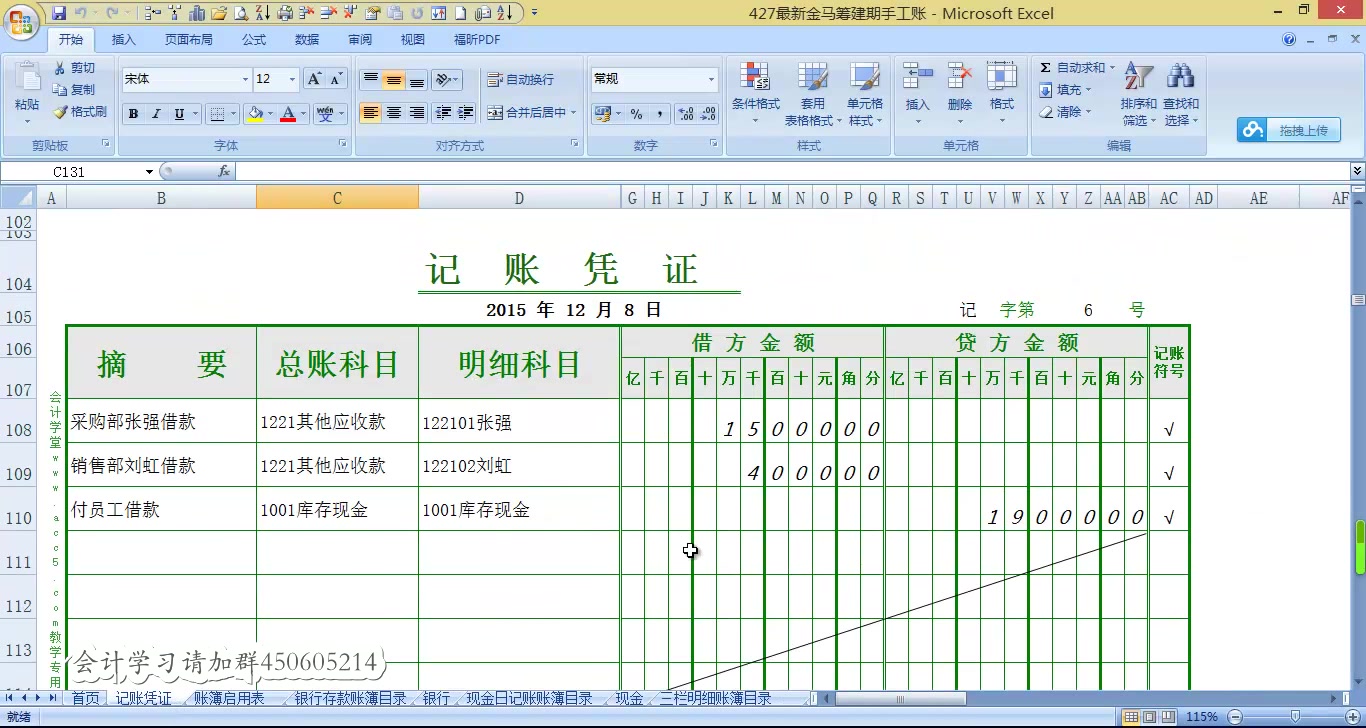Apply fill color paint bucket

point(255,114)
